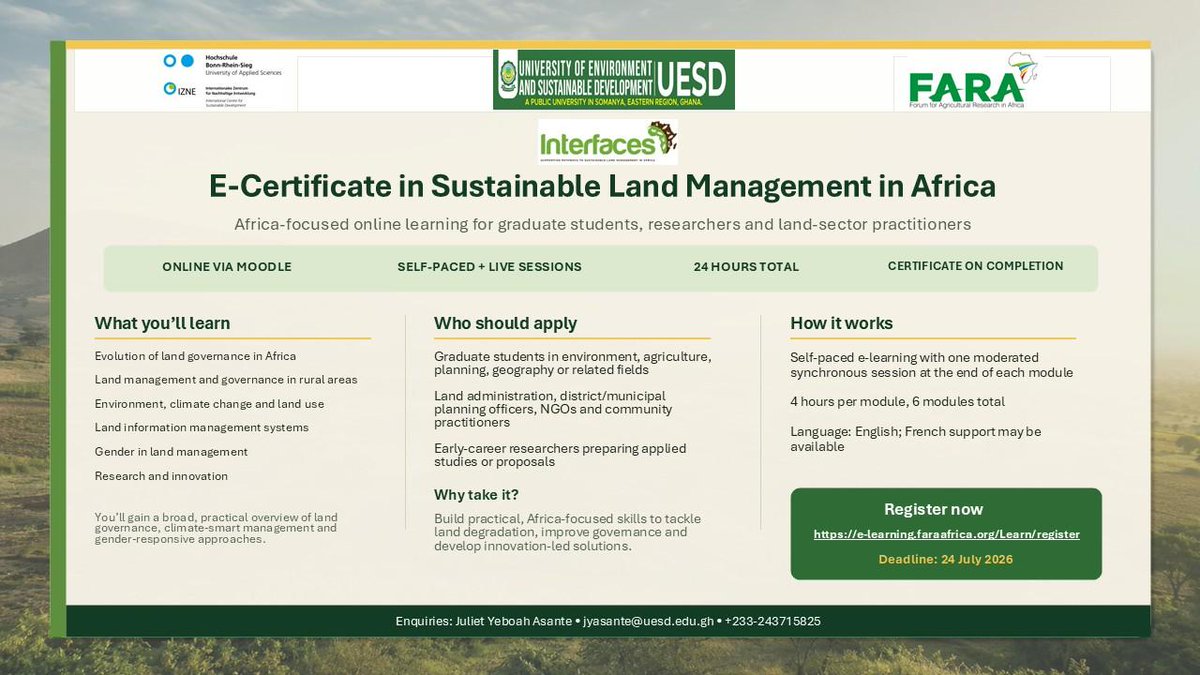
Task: Open the e-learning.faraafrica.org register link
Action: pyautogui.click(x=946, y=534)
